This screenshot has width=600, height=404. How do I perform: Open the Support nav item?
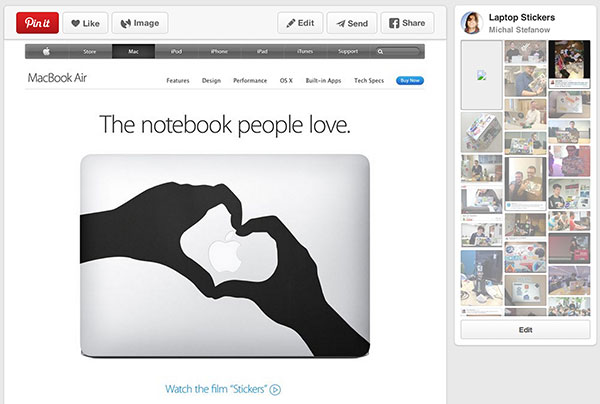tap(348, 51)
